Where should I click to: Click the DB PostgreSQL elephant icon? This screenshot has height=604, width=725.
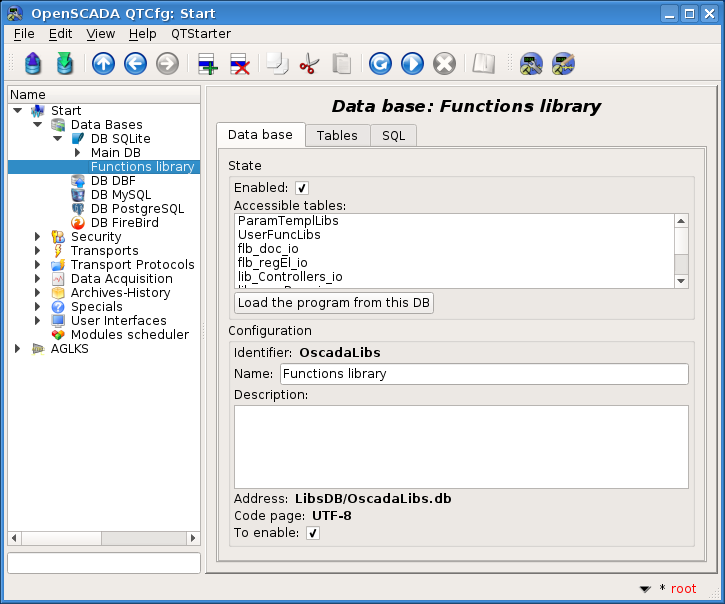(x=78, y=209)
